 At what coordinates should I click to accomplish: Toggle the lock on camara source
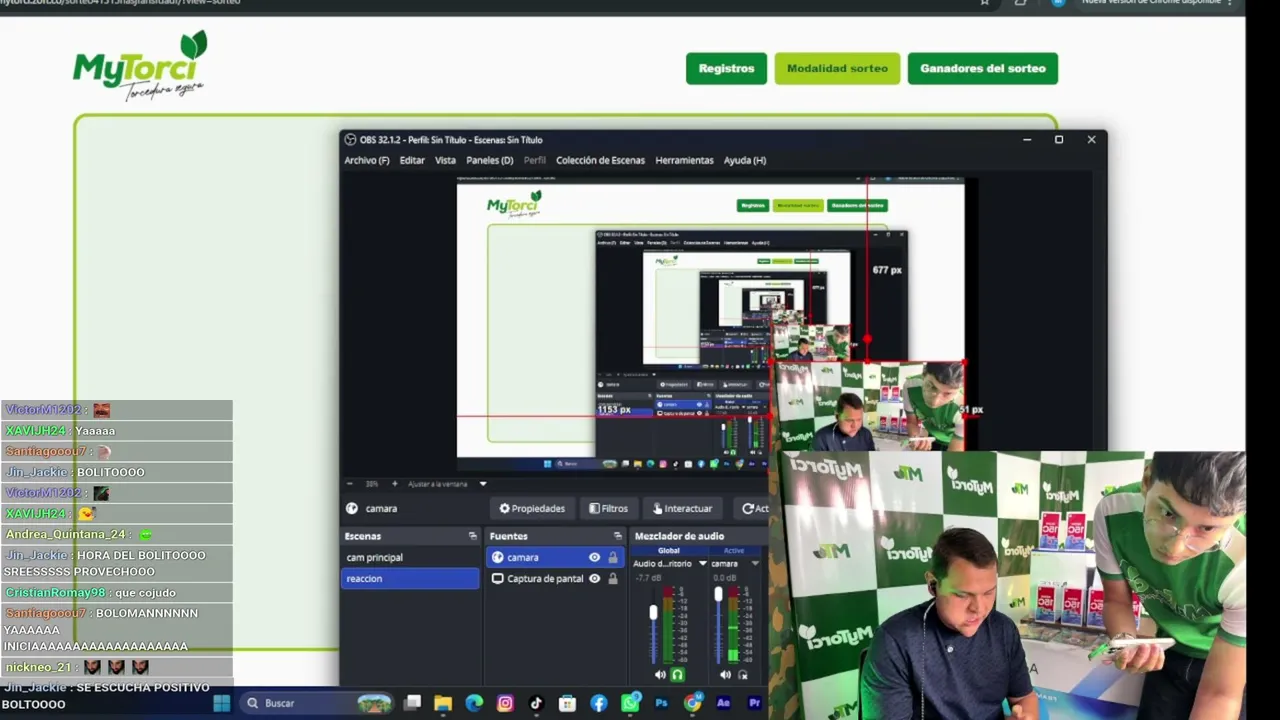(613, 557)
